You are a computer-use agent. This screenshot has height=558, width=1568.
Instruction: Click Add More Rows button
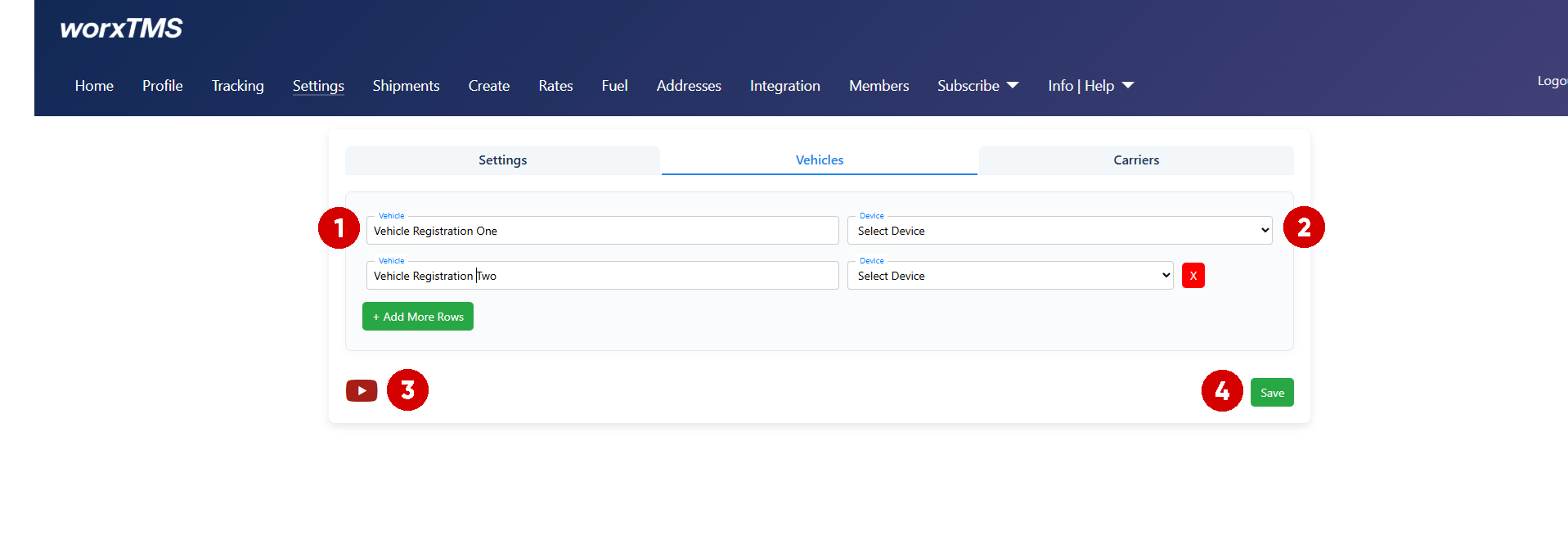coord(418,317)
